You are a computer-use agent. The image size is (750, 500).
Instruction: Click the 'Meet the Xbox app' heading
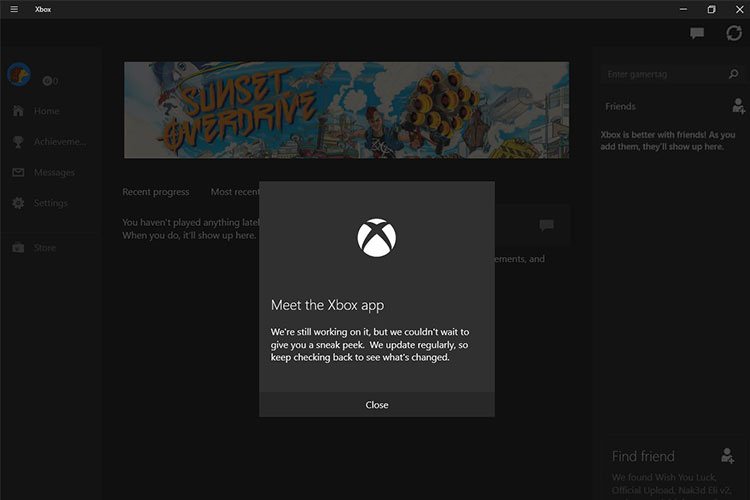[327, 305]
